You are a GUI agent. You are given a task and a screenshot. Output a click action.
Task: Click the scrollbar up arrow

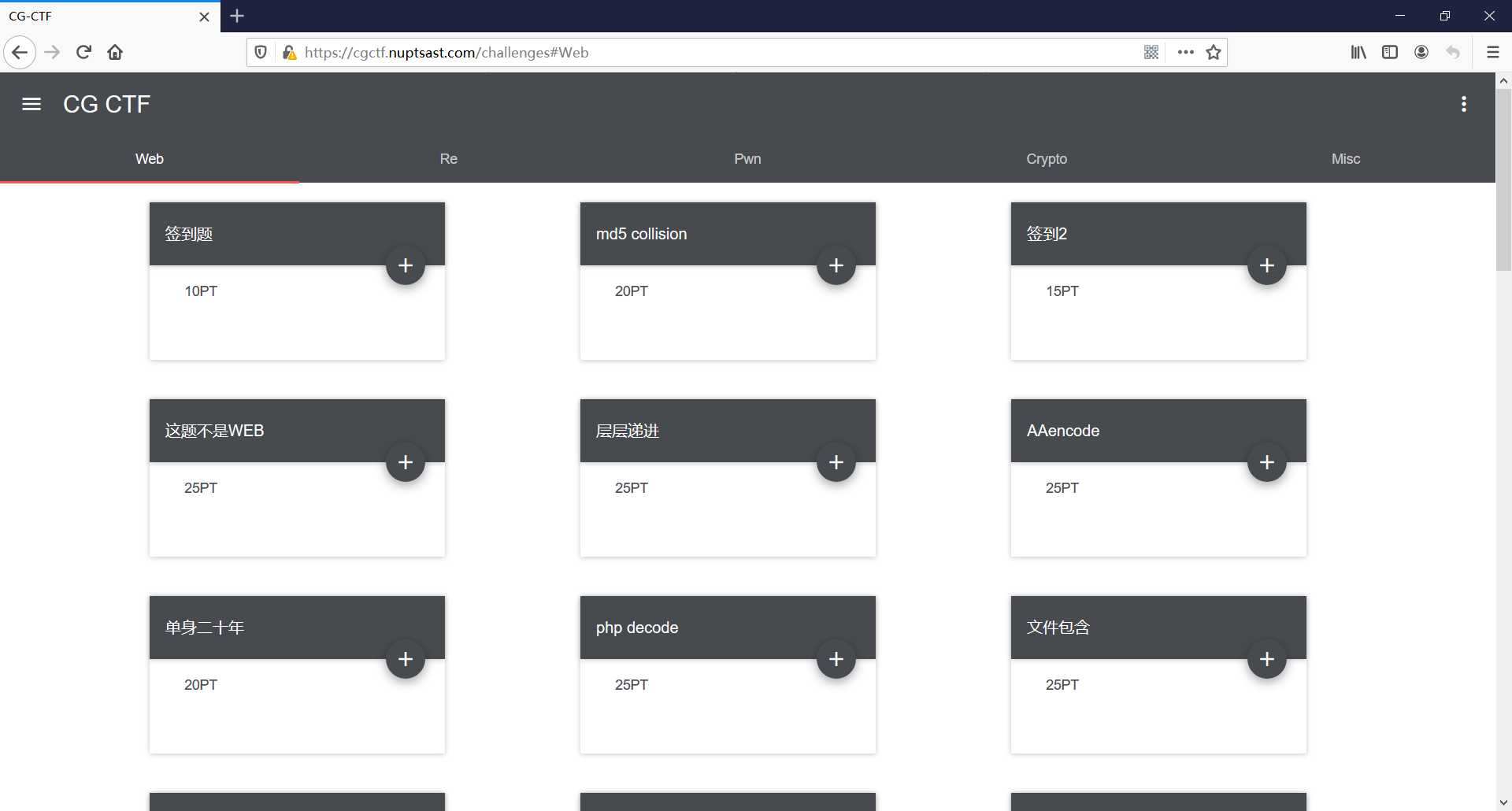pos(1503,80)
